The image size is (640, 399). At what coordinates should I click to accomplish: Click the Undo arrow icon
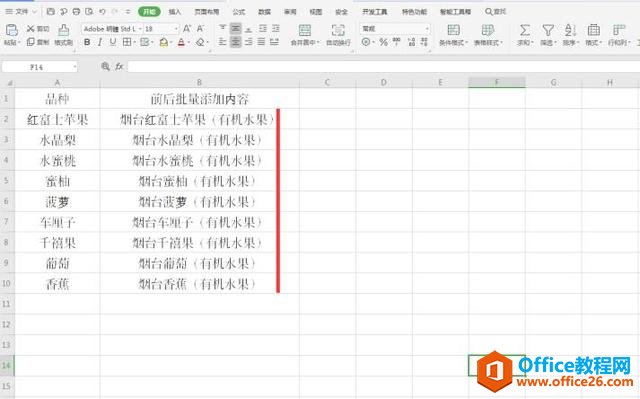[x=102, y=11]
